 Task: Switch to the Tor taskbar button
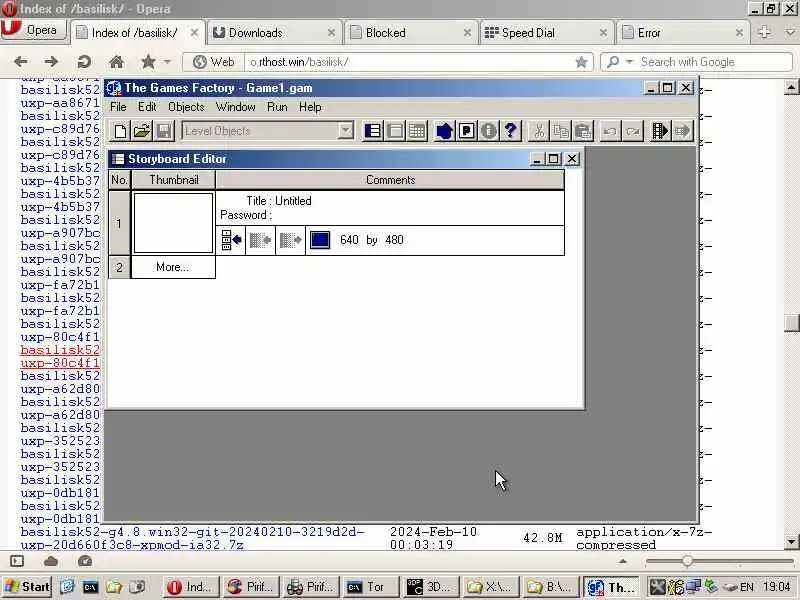point(369,587)
